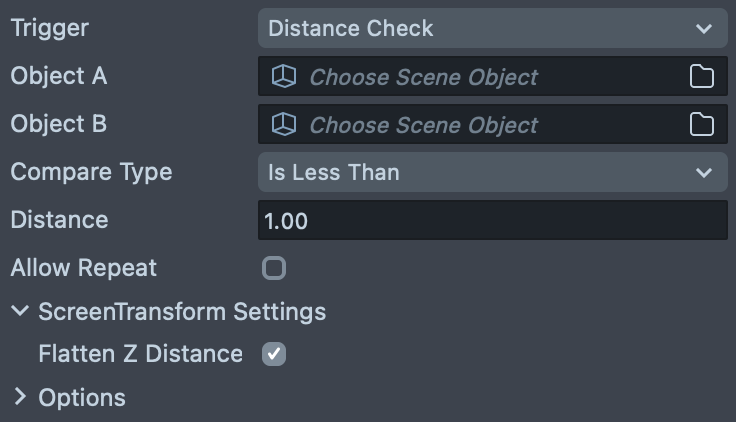Screen dimensions: 736x422
Task: Click the Object B property label
Action: [59, 124]
